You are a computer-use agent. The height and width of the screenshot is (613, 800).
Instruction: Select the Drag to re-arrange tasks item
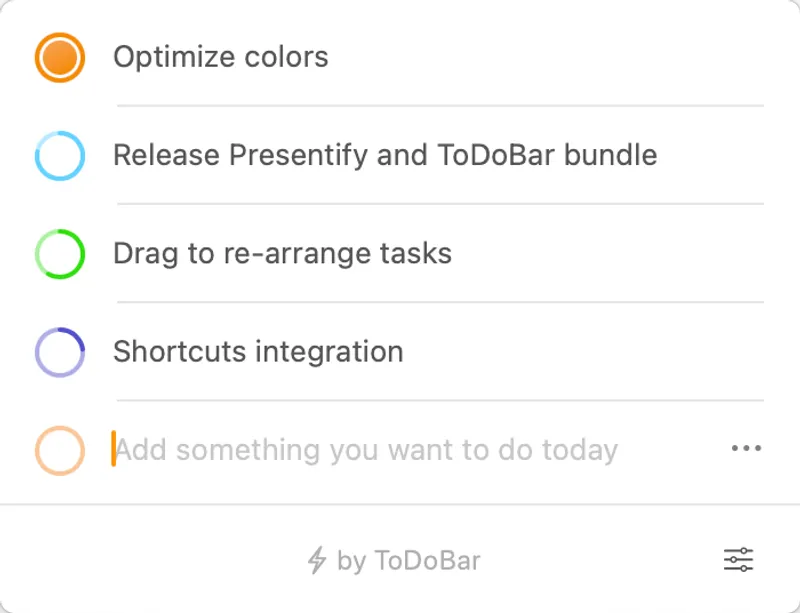[283, 253]
